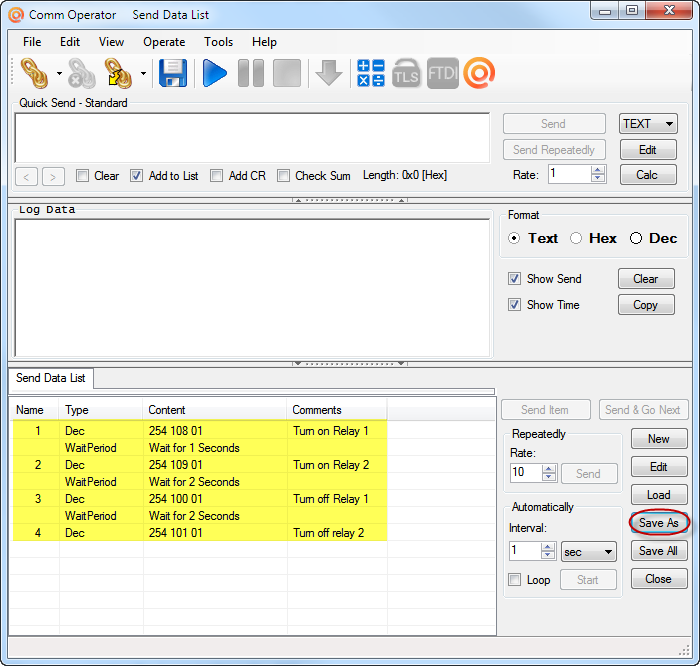Click the Automatically Interval stepper arrows
This screenshot has height=666, width=700.
point(548,551)
